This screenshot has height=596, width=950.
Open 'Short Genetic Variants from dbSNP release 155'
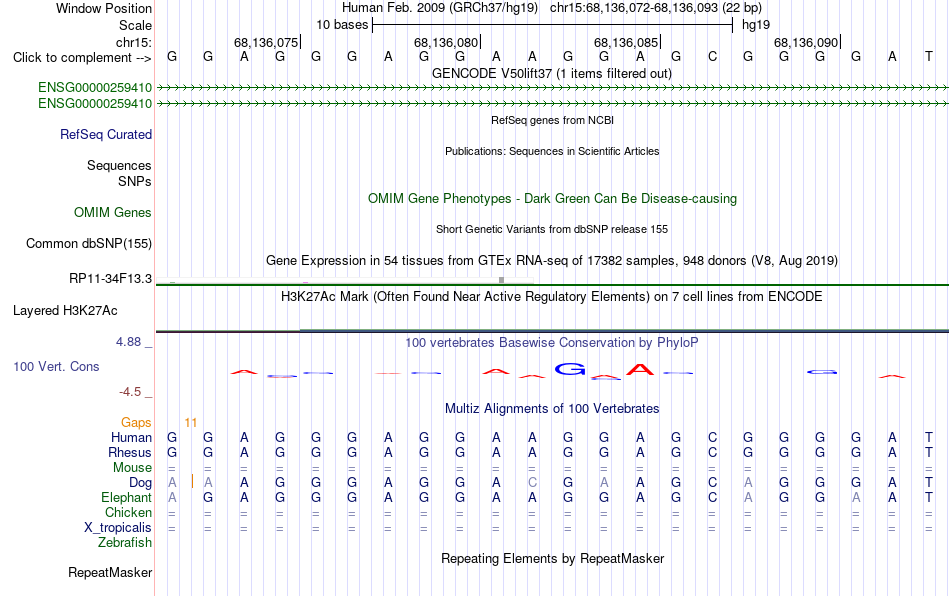pos(552,229)
